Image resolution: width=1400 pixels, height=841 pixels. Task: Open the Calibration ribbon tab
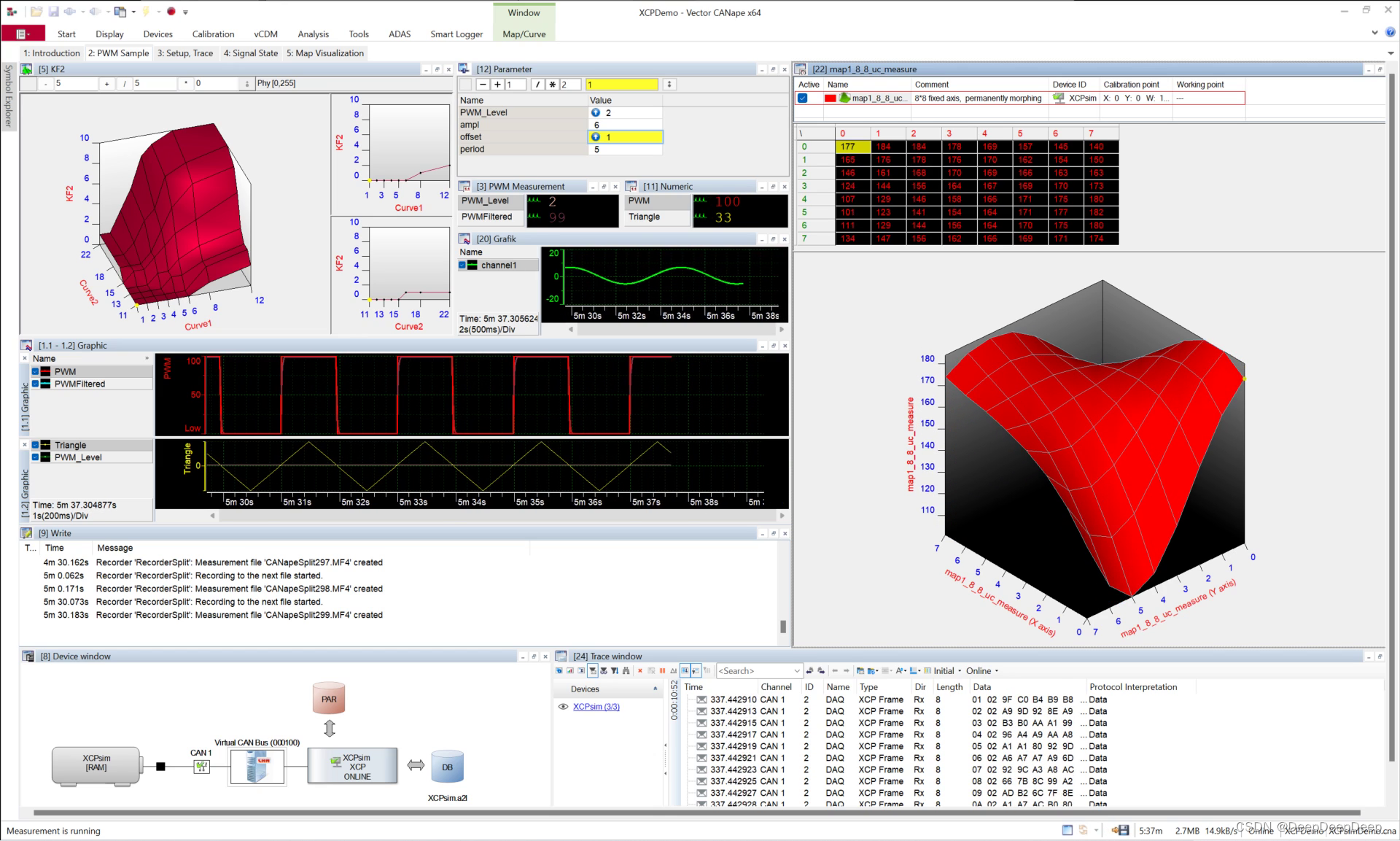pos(213,34)
